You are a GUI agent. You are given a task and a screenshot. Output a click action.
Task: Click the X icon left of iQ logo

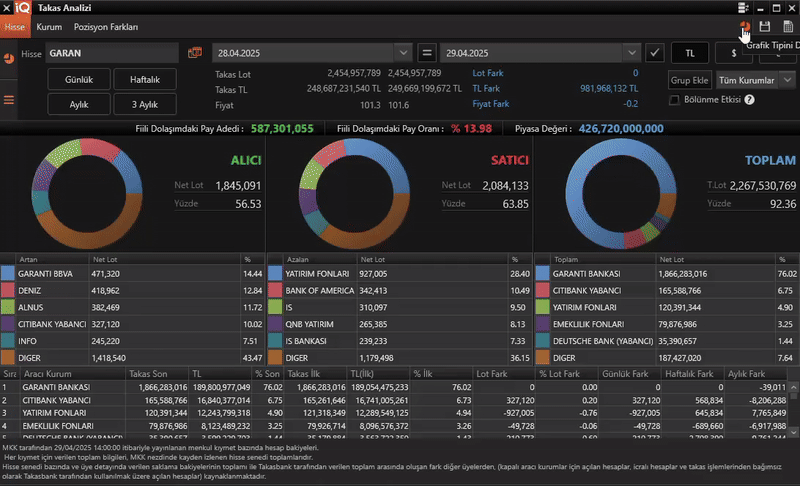point(7,8)
